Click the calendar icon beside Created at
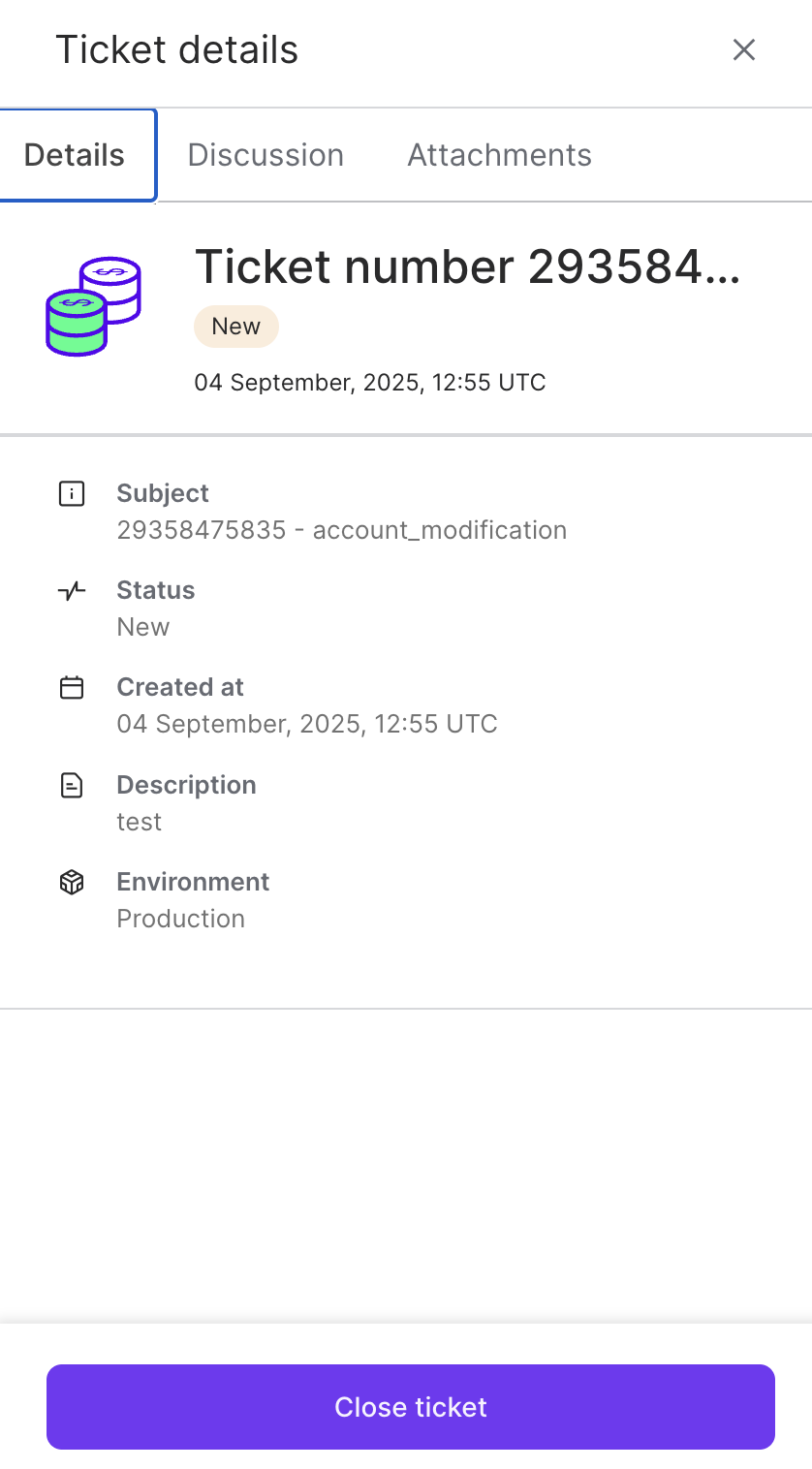The image size is (812, 1469). 71,688
